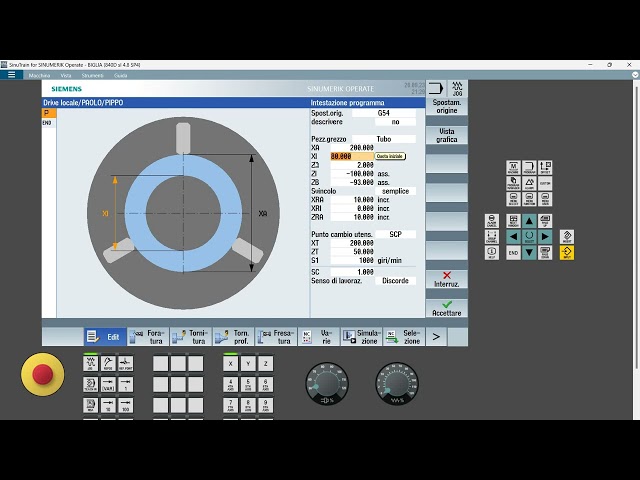Image resolution: width=640 pixels, height=480 pixels.
Task: Click the red emergency stop button
Action: pos(42,374)
